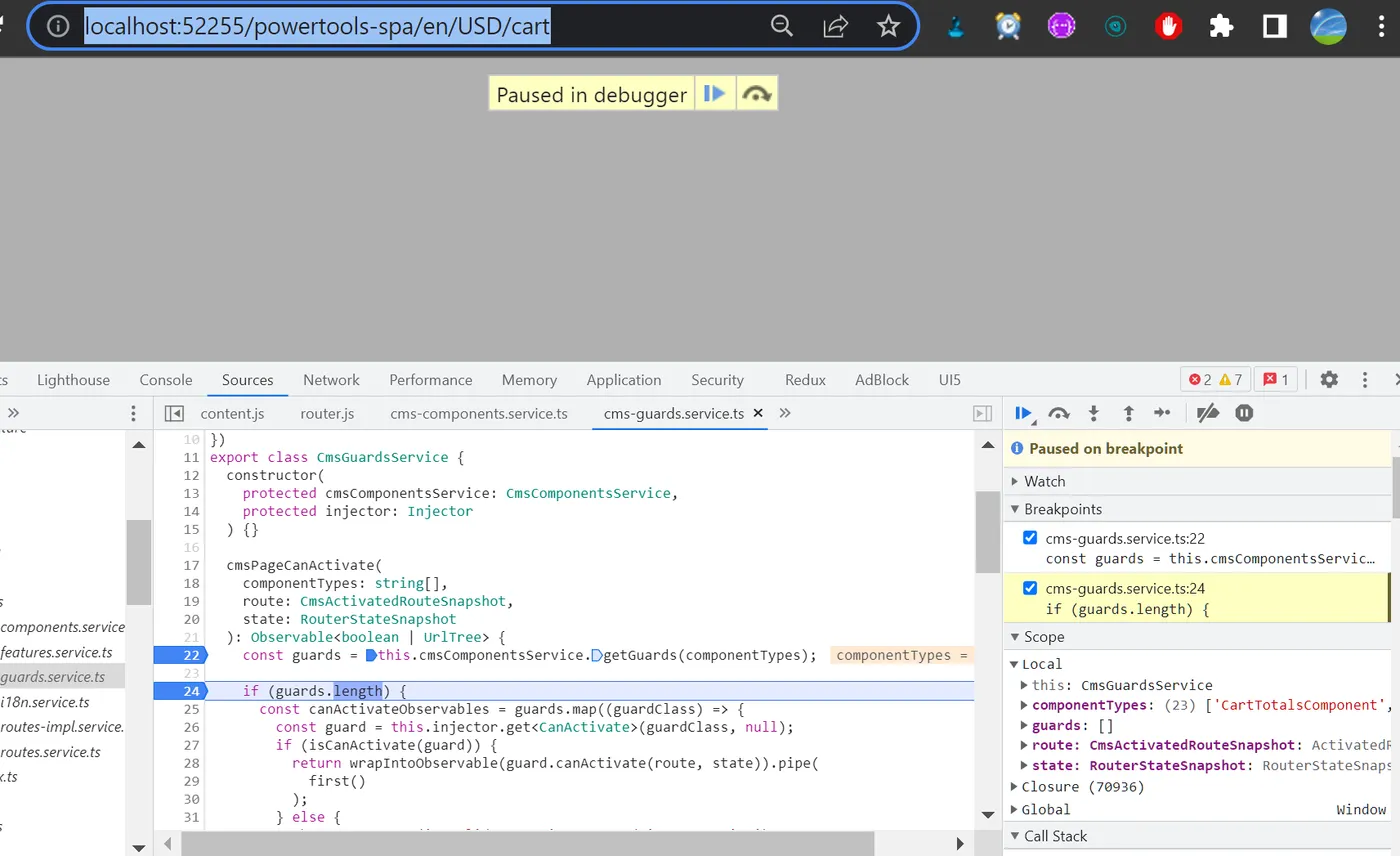Show more editor tabs chevron
The image size is (1400, 856).
[x=785, y=413]
